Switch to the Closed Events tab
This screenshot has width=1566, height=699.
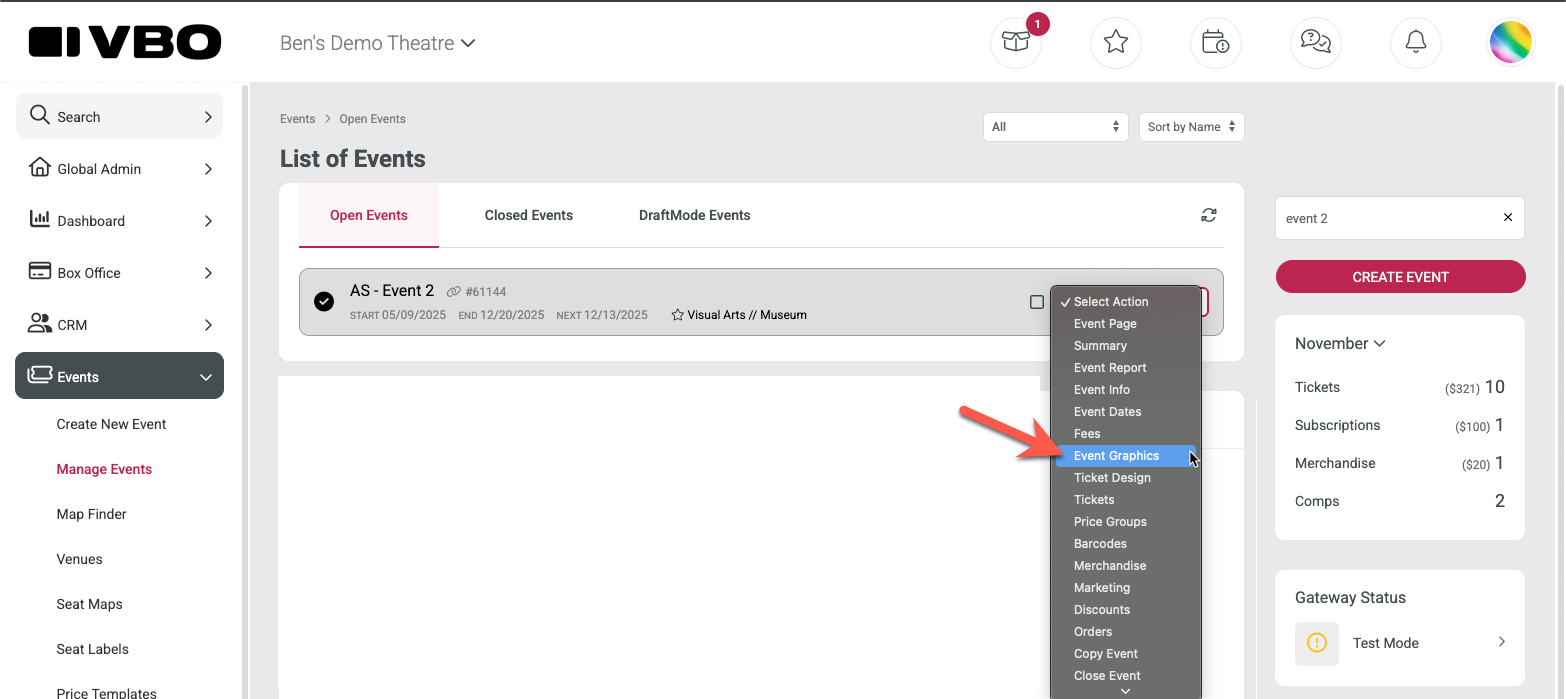(529, 215)
